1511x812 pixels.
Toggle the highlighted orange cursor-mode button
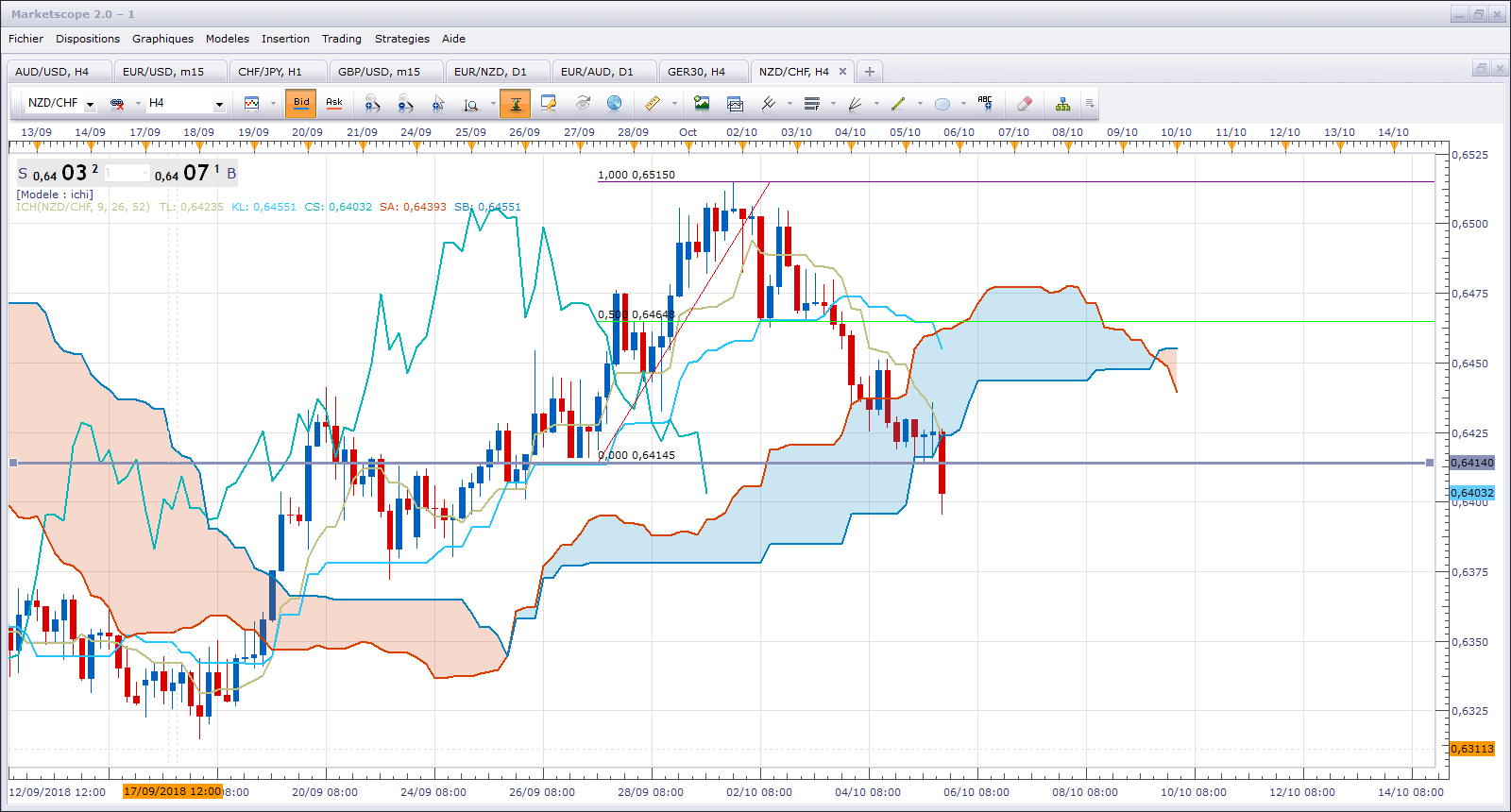pos(516,104)
